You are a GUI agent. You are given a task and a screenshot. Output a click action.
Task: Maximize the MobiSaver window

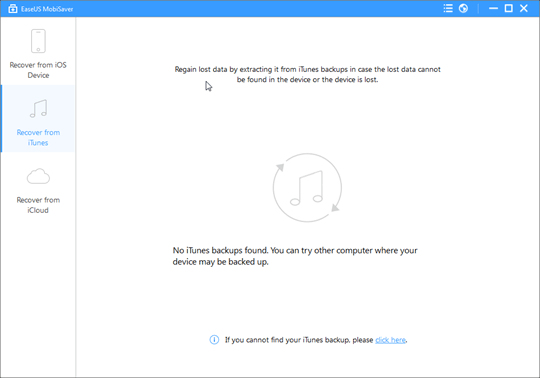click(x=509, y=8)
